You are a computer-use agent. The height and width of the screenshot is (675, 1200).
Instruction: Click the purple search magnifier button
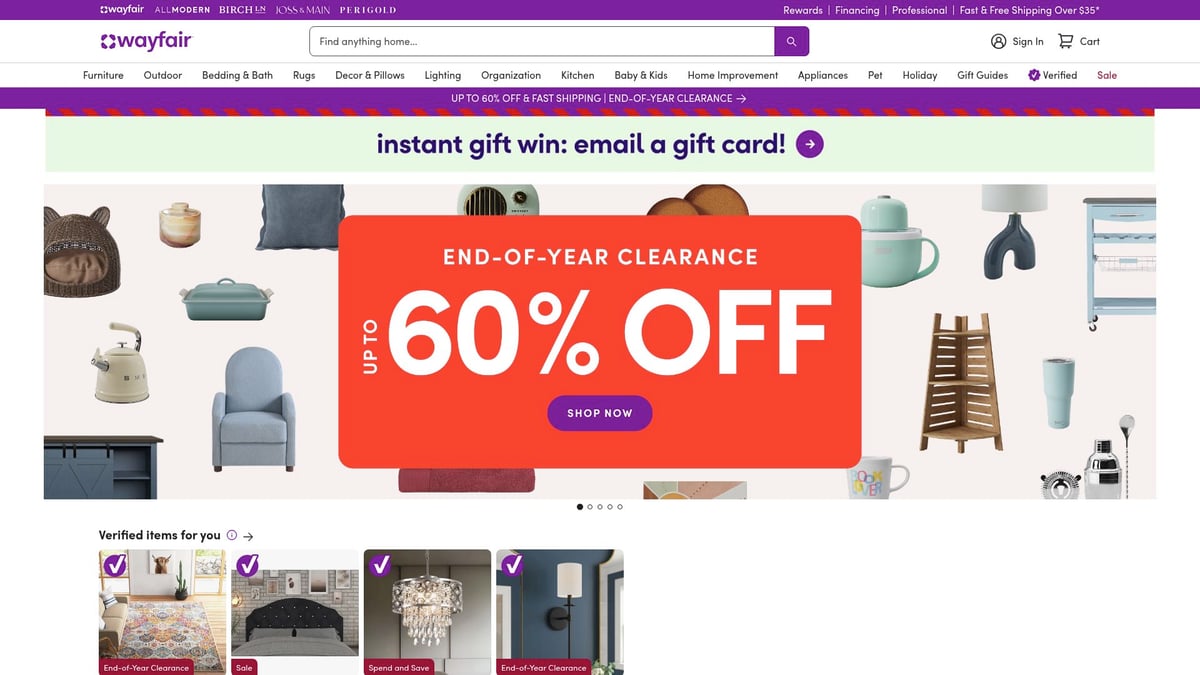(x=791, y=41)
